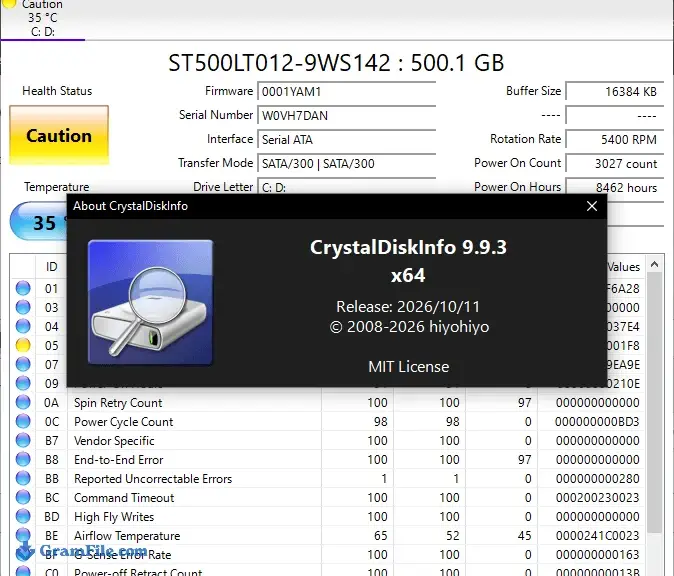Screen dimensions: 674x576
Task: Click the threshold value 45 for Airflow Temperature
Action: [x=524, y=536]
